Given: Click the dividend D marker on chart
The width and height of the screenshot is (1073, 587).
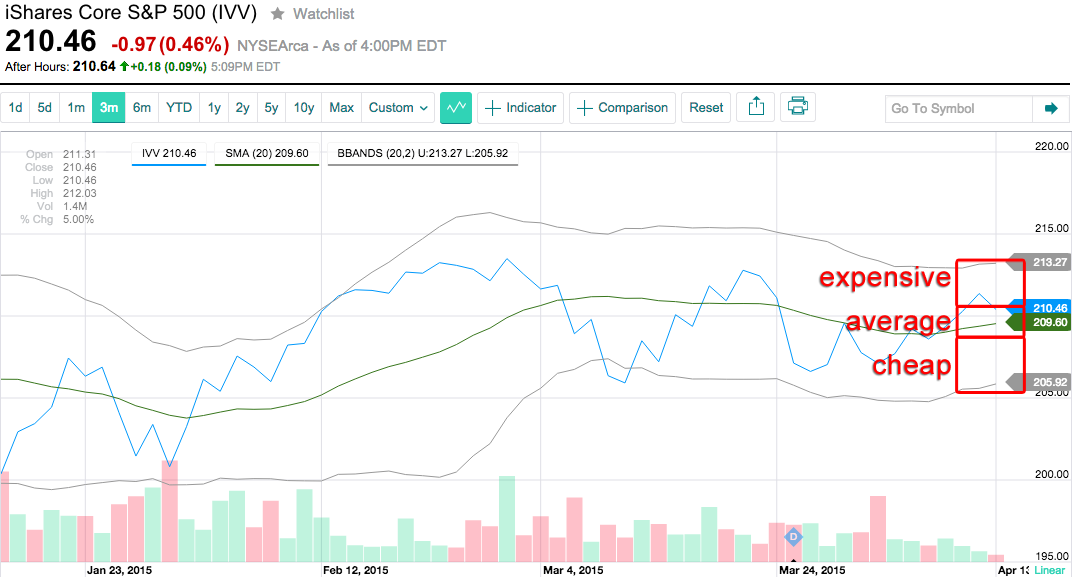Looking at the screenshot, I should (793, 537).
